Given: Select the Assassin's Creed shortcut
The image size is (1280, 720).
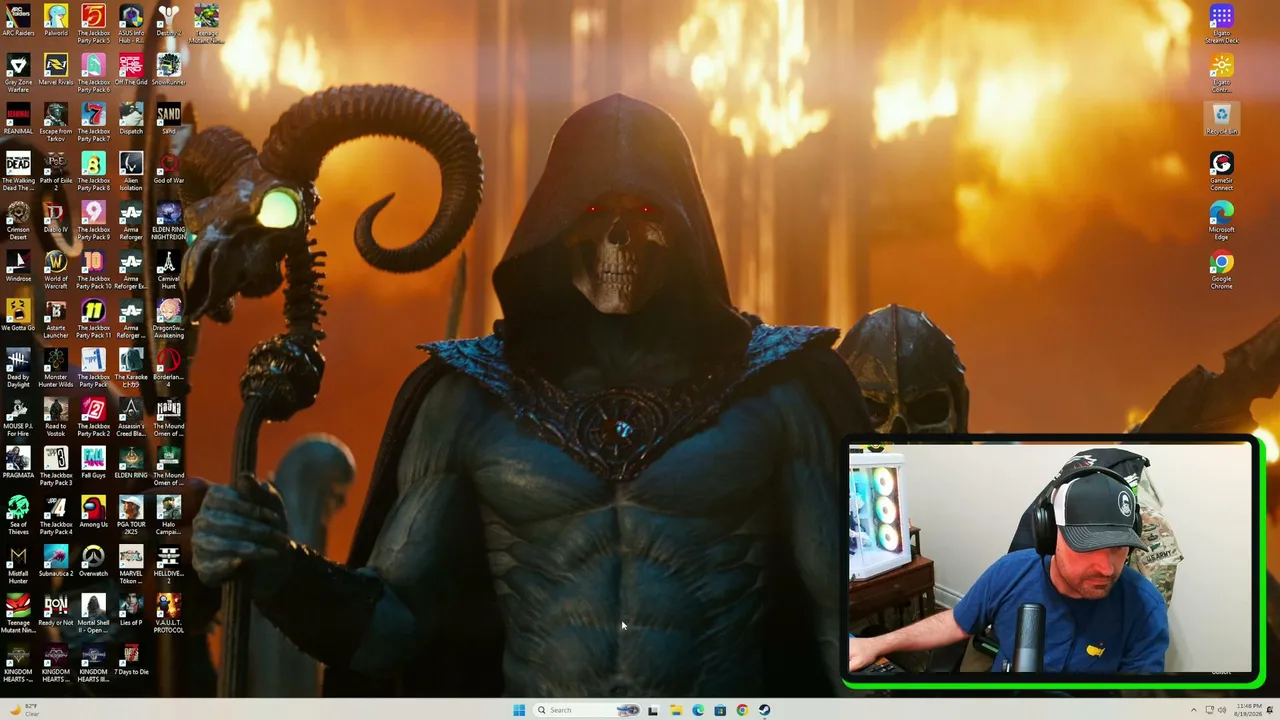Looking at the screenshot, I should pos(131,416).
